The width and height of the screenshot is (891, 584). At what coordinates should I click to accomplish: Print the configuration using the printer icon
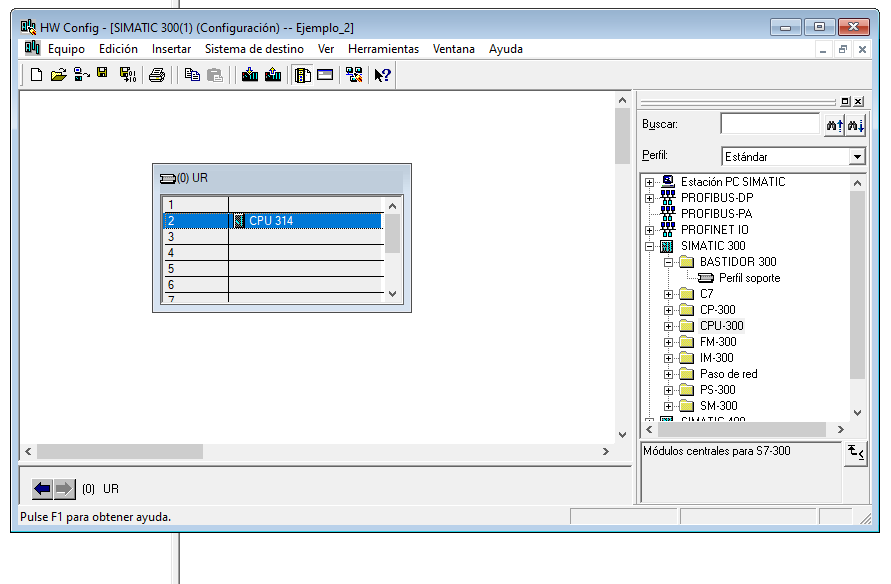click(x=157, y=74)
